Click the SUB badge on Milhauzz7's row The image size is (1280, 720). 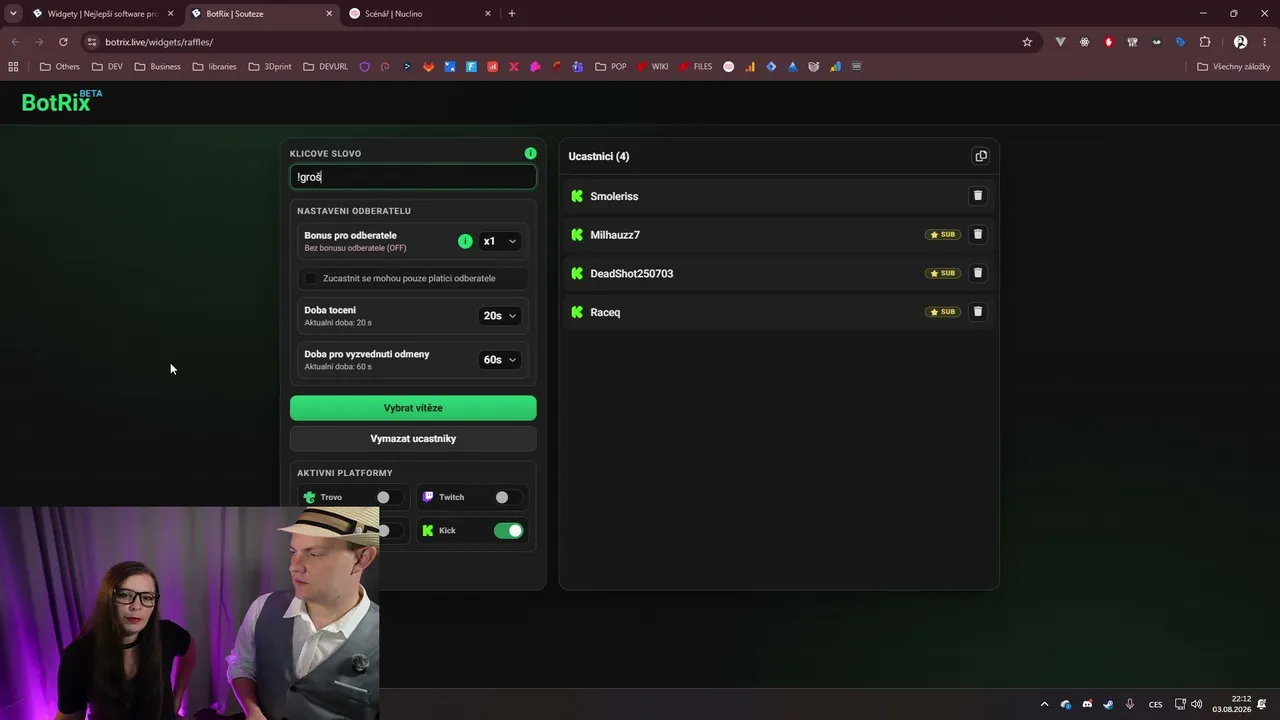tap(943, 235)
